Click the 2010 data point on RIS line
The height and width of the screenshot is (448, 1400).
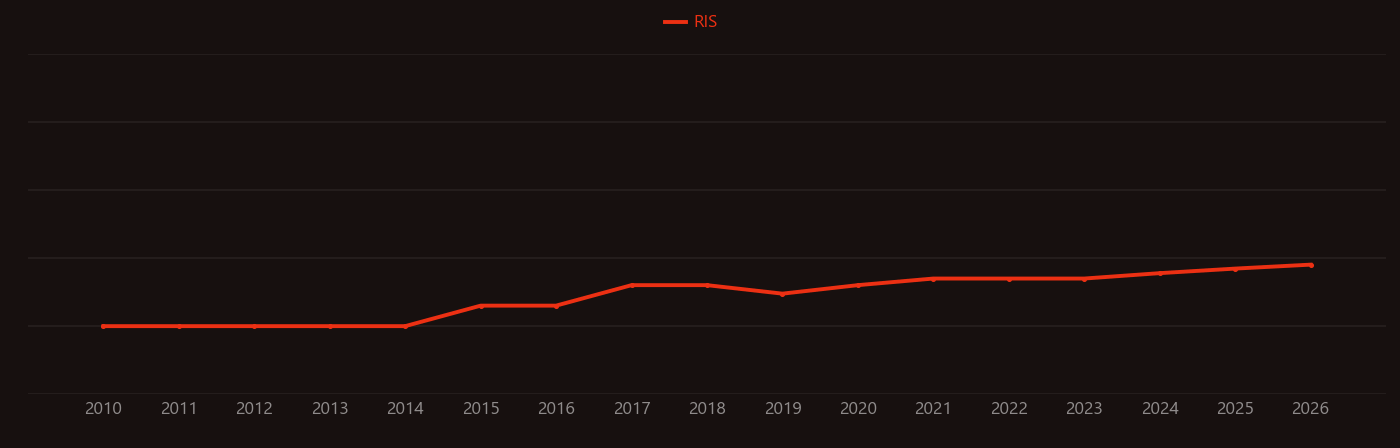pos(104,326)
